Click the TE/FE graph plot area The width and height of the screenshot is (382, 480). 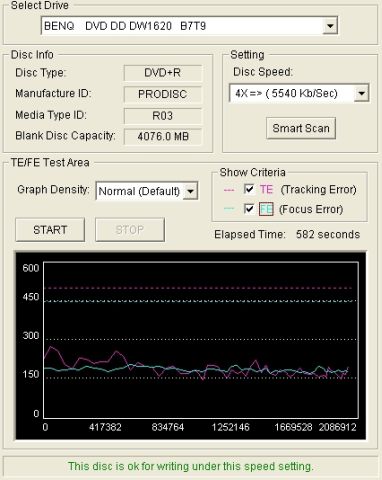pos(201,340)
